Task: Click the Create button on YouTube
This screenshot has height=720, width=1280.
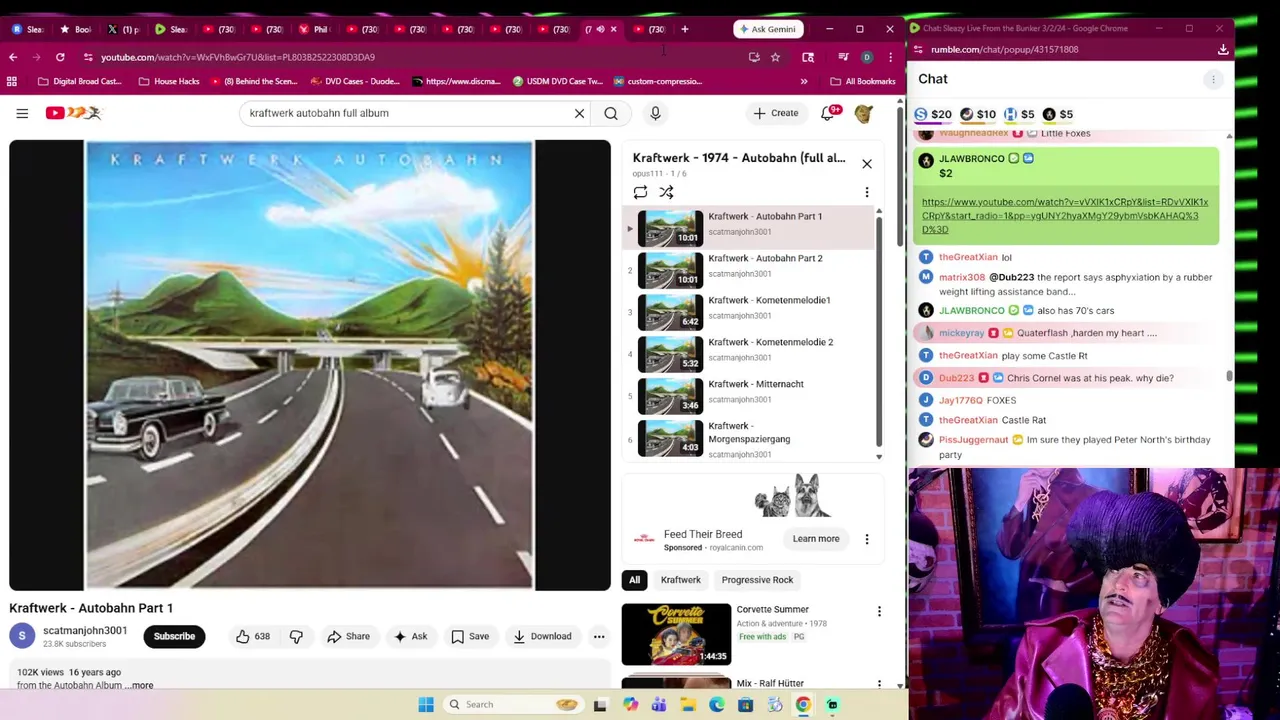Action: (775, 113)
